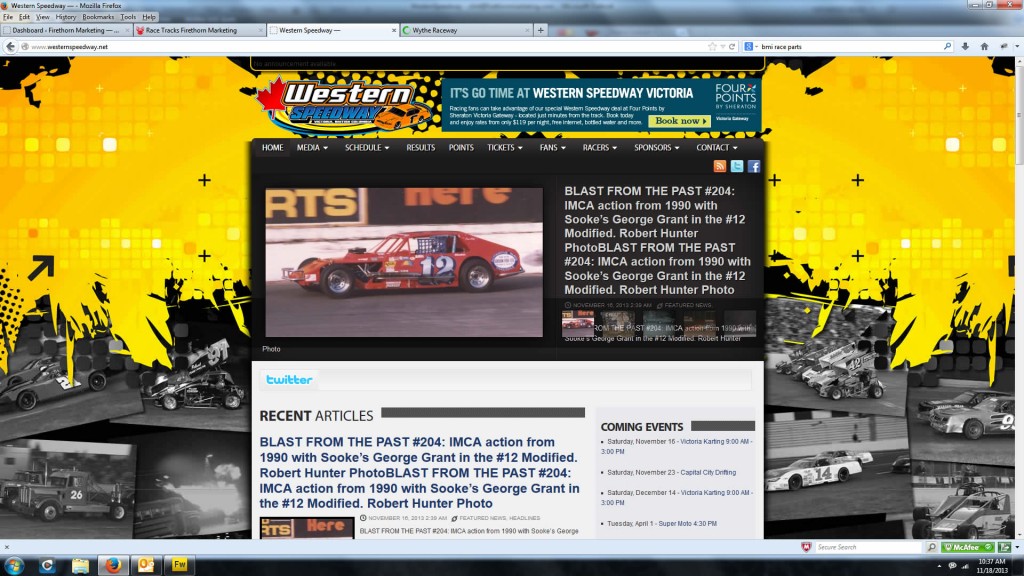The width and height of the screenshot is (1024, 576).
Task: Click the Book now button in the banner
Action: [x=680, y=121]
